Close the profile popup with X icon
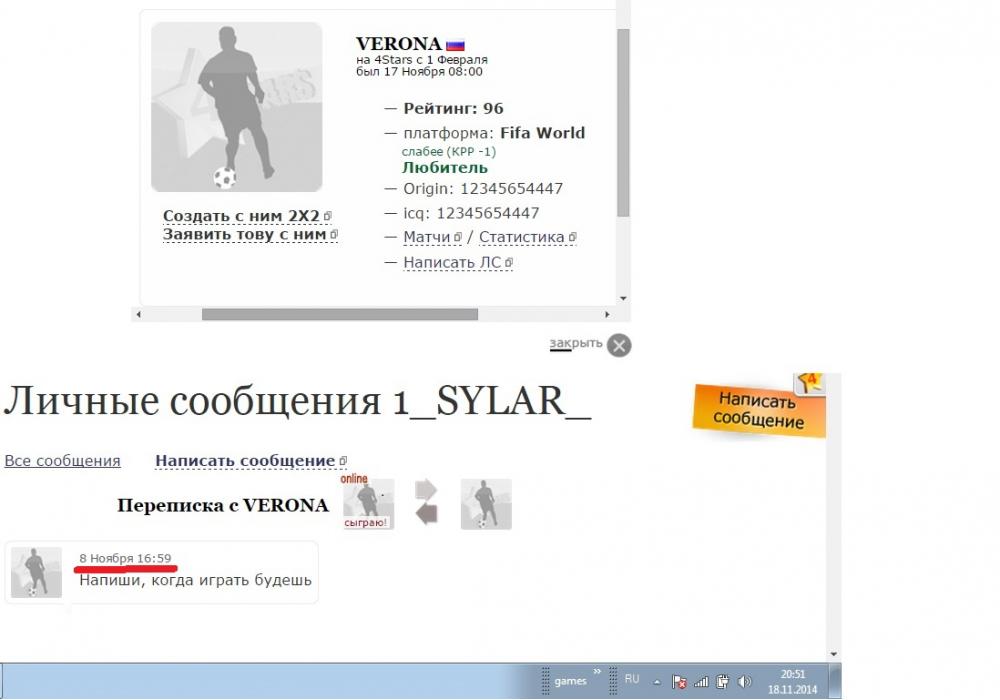The image size is (1000, 700). click(620, 345)
